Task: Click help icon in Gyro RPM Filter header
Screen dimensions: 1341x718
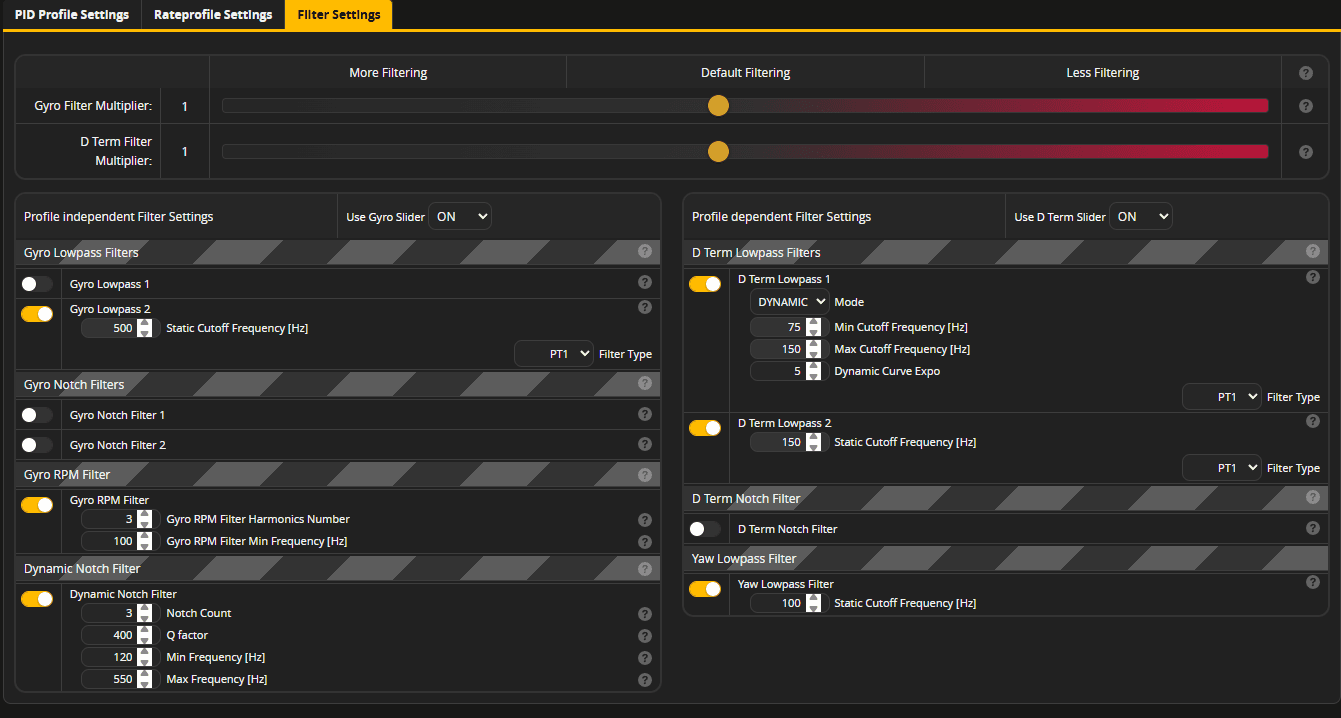Action: click(644, 475)
